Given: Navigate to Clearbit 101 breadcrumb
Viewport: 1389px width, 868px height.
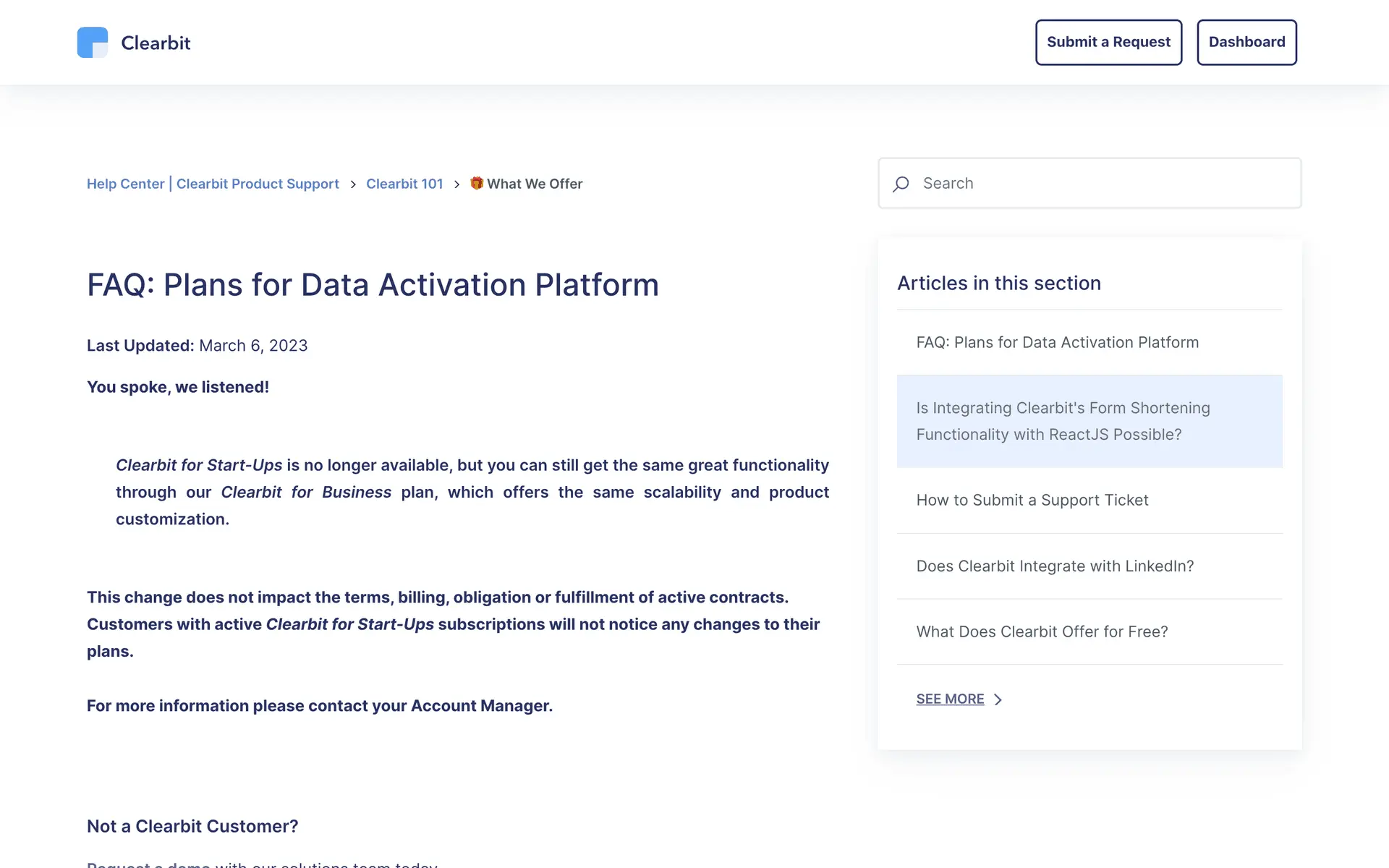Looking at the screenshot, I should point(404,184).
